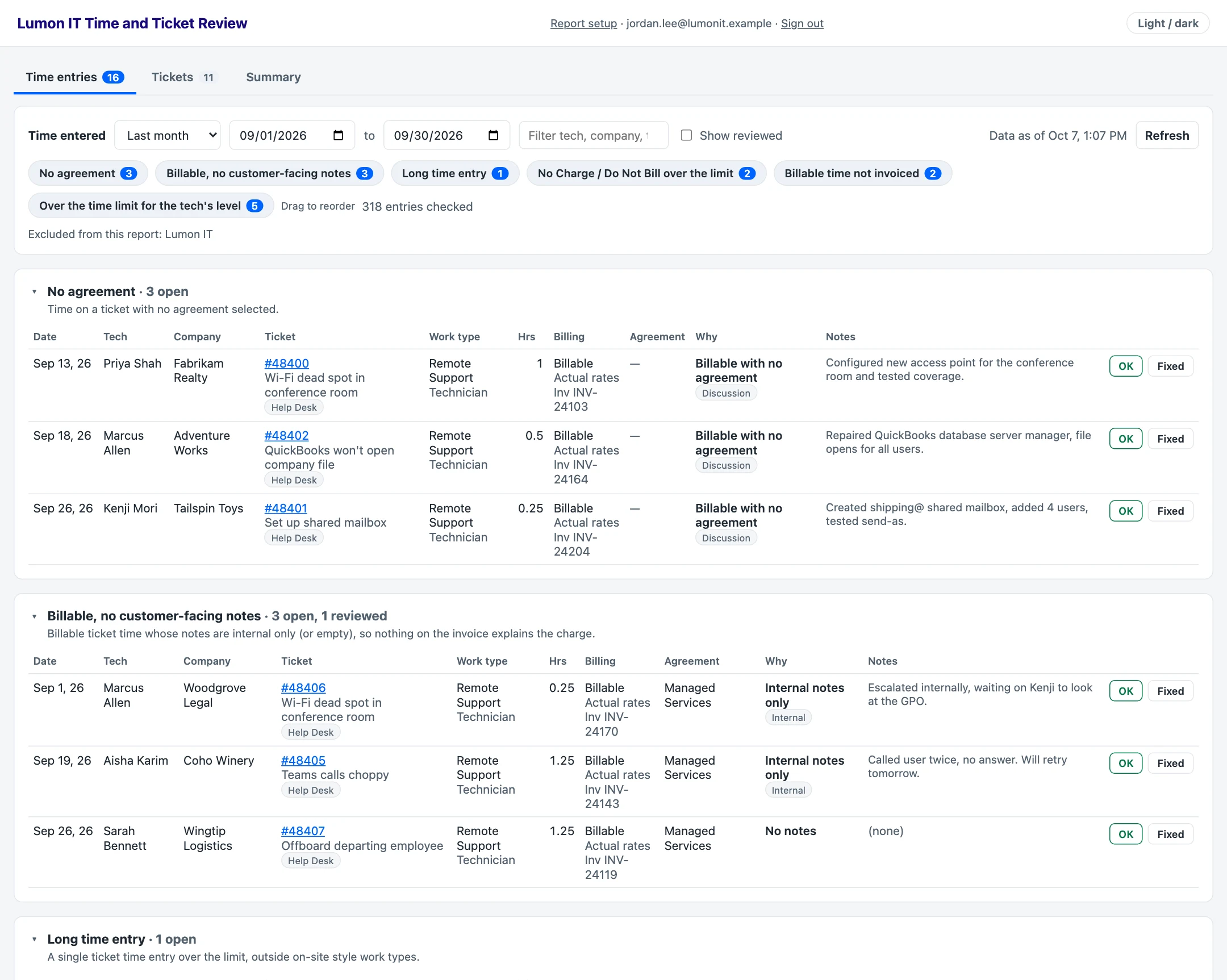Image resolution: width=1227 pixels, height=980 pixels.
Task: Open ticket #48407 link
Action: pos(303,832)
